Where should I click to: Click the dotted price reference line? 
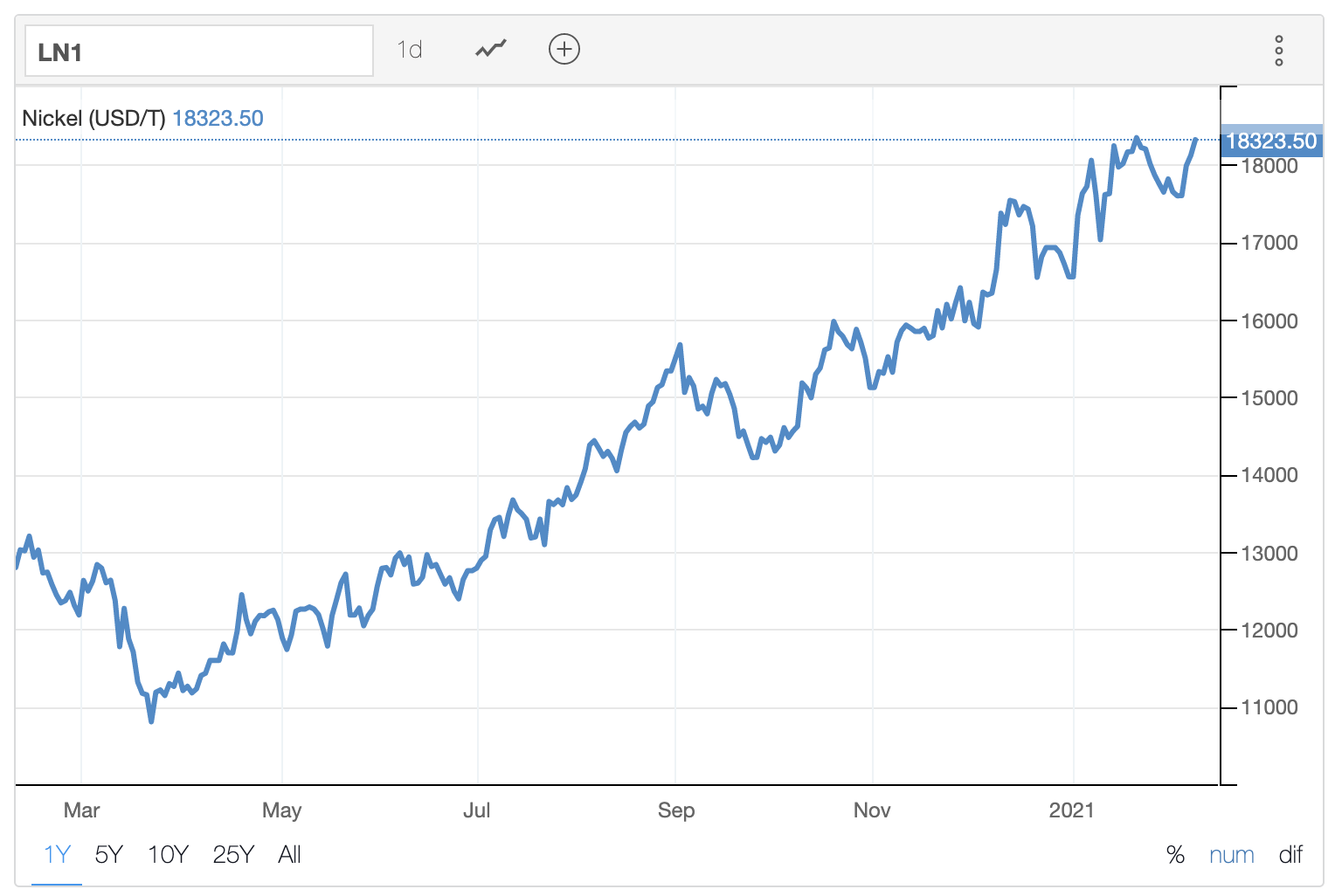pos(612,138)
